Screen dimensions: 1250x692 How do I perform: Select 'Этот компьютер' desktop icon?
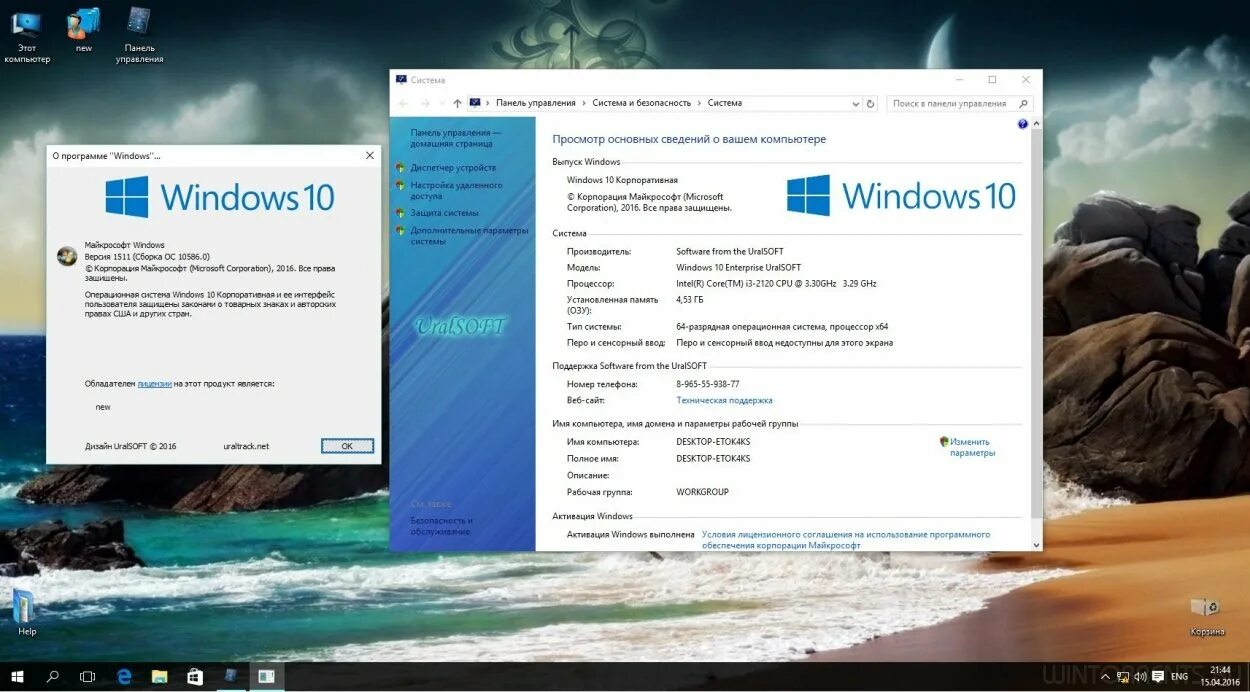tap(27, 36)
